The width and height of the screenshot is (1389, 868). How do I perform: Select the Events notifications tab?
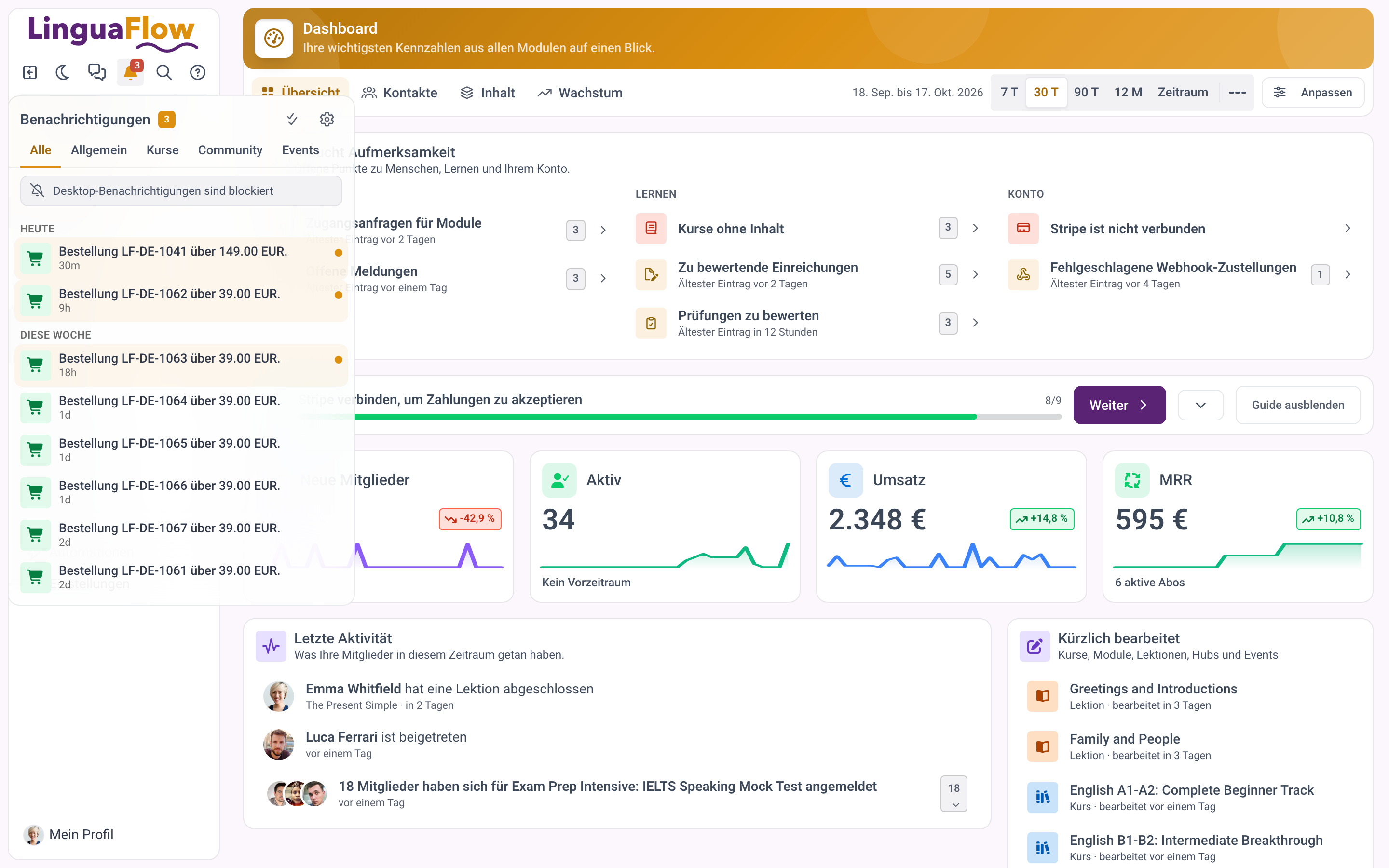click(x=300, y=150)
